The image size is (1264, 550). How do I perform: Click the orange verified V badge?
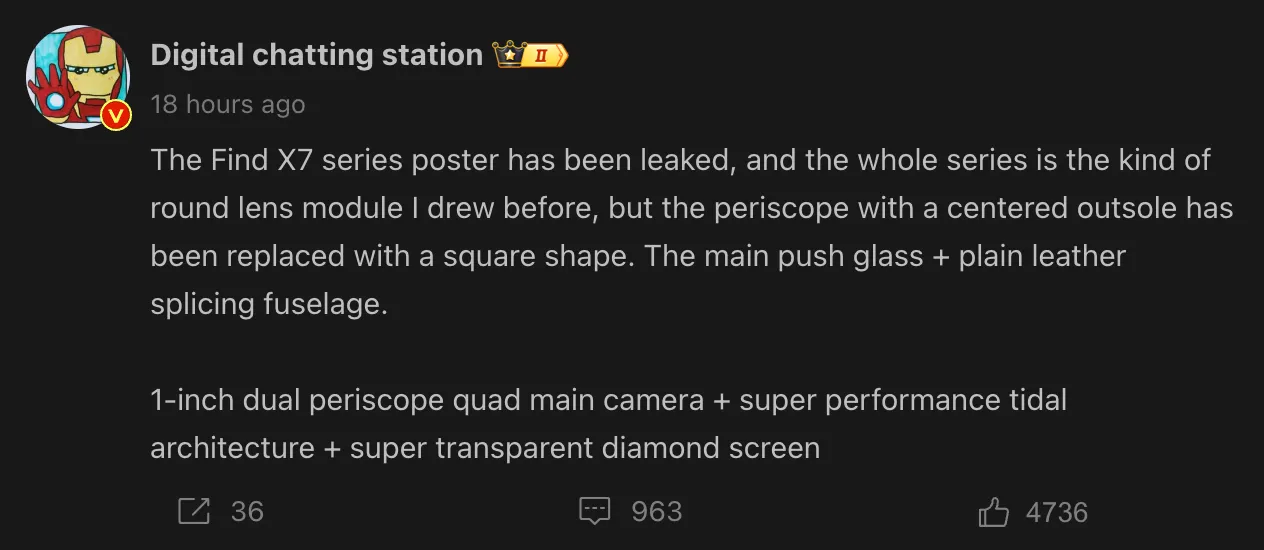point(116,116)
